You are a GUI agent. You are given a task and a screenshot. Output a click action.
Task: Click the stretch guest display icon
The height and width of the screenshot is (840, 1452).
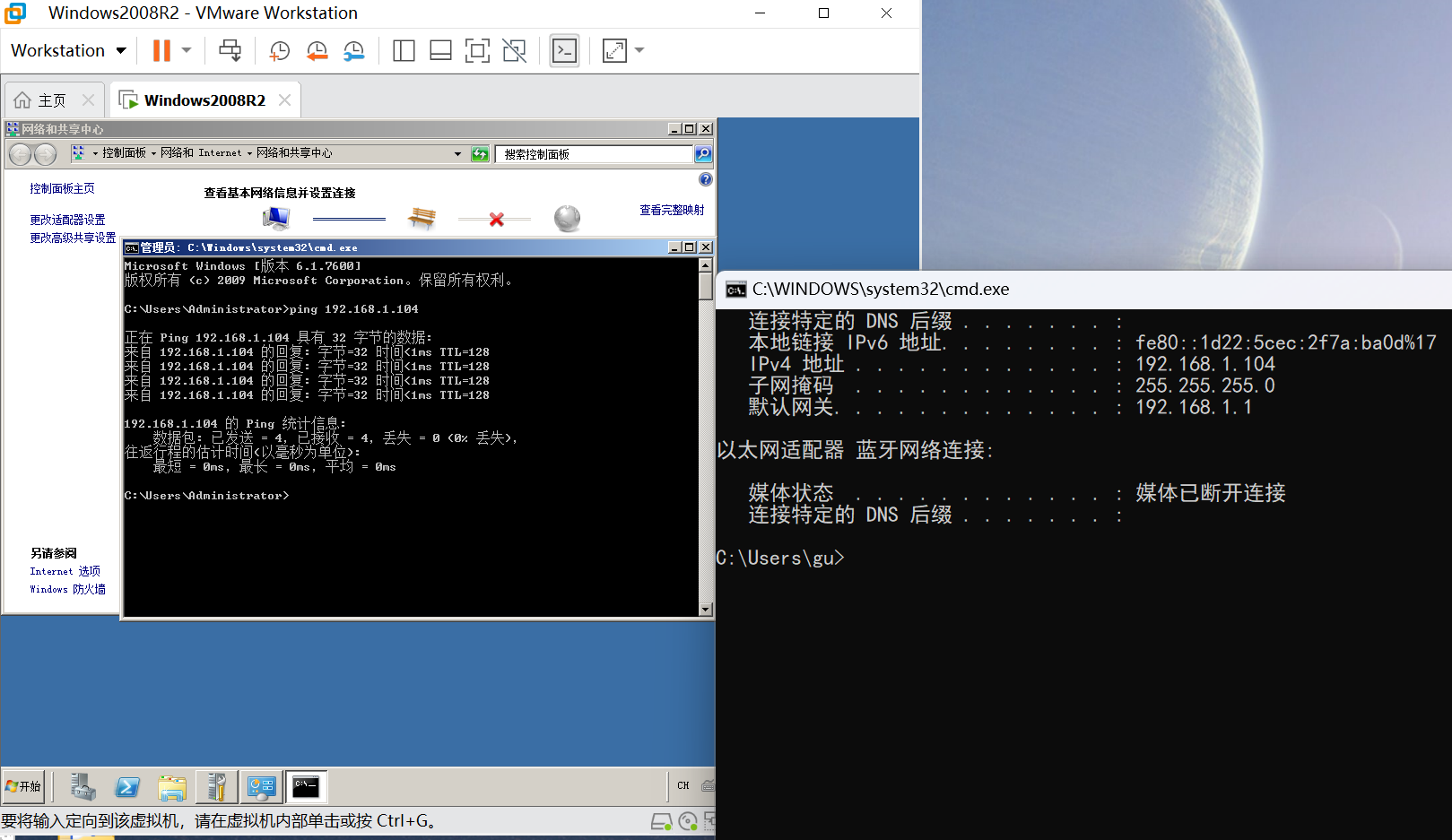[x=614, y=50]
